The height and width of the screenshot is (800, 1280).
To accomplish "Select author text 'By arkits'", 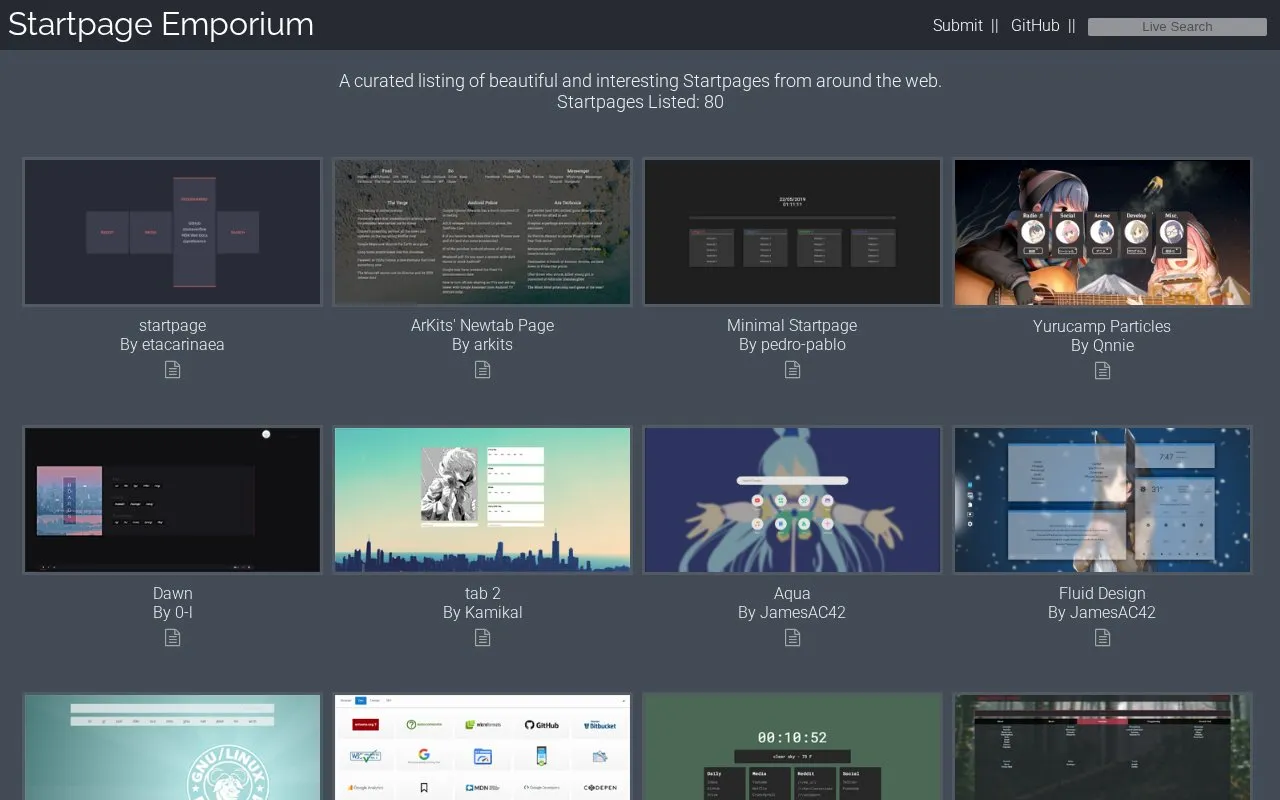I will coord(482,344).
